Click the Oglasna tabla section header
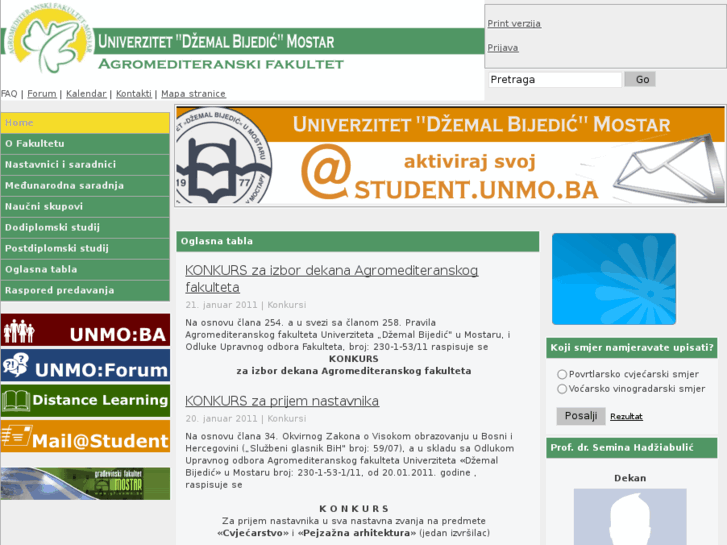 (357, 241)
